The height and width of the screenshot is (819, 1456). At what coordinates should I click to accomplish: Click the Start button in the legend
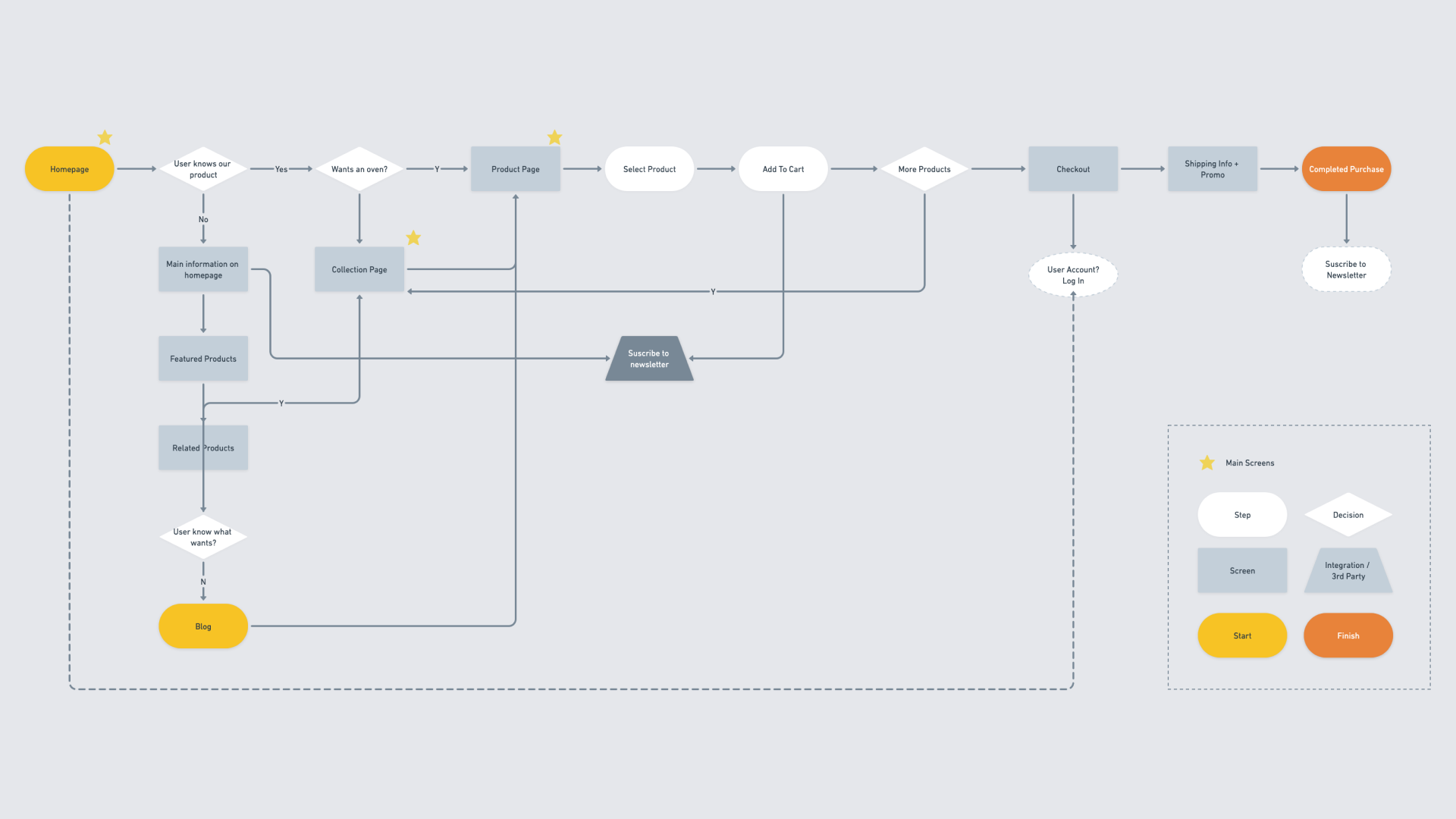(x=1242, y=635)
